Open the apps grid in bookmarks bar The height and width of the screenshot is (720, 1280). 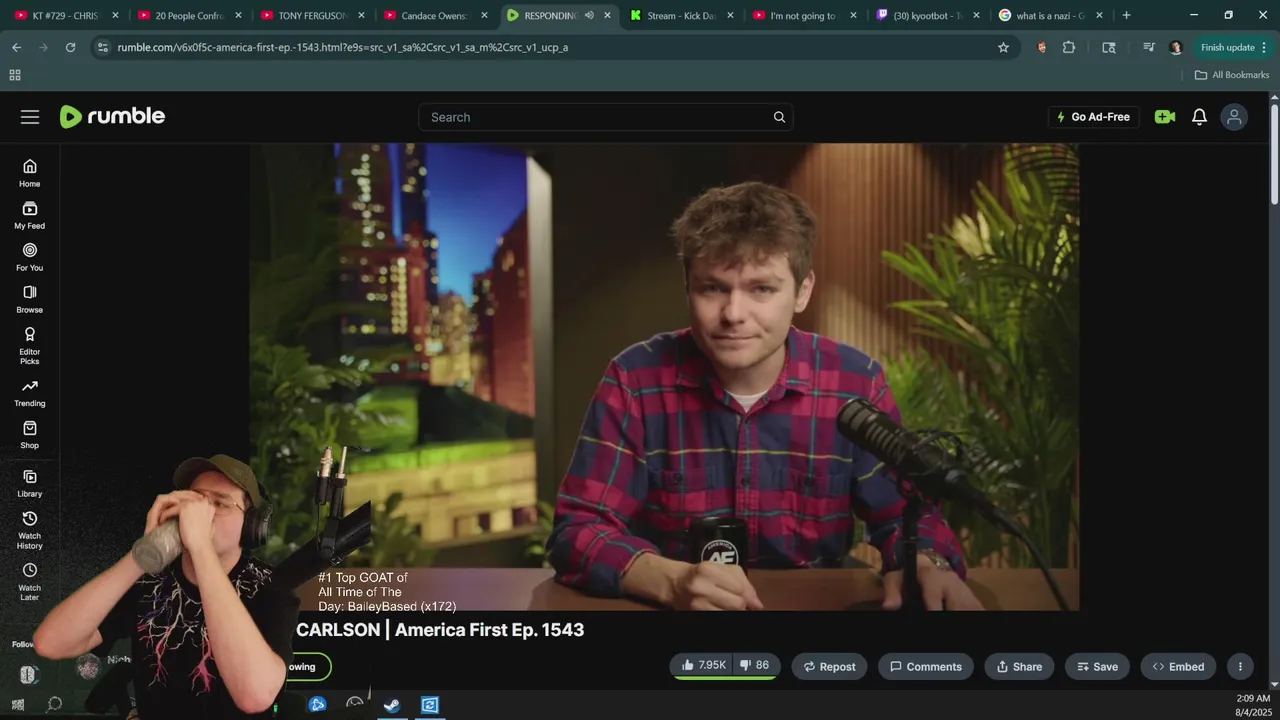pos(15,75)
